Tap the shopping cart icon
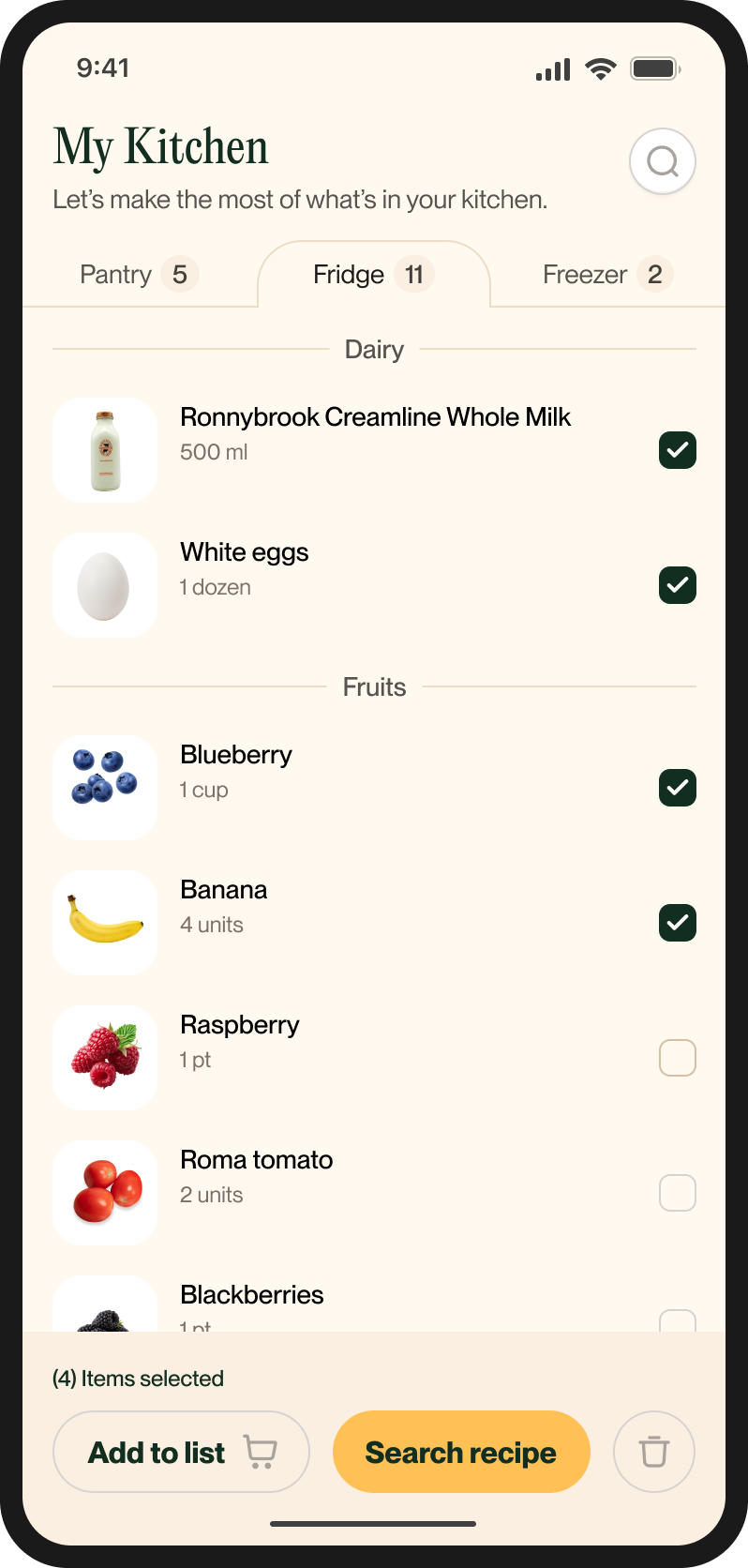748x1568 pixels. click(260, 1451)
